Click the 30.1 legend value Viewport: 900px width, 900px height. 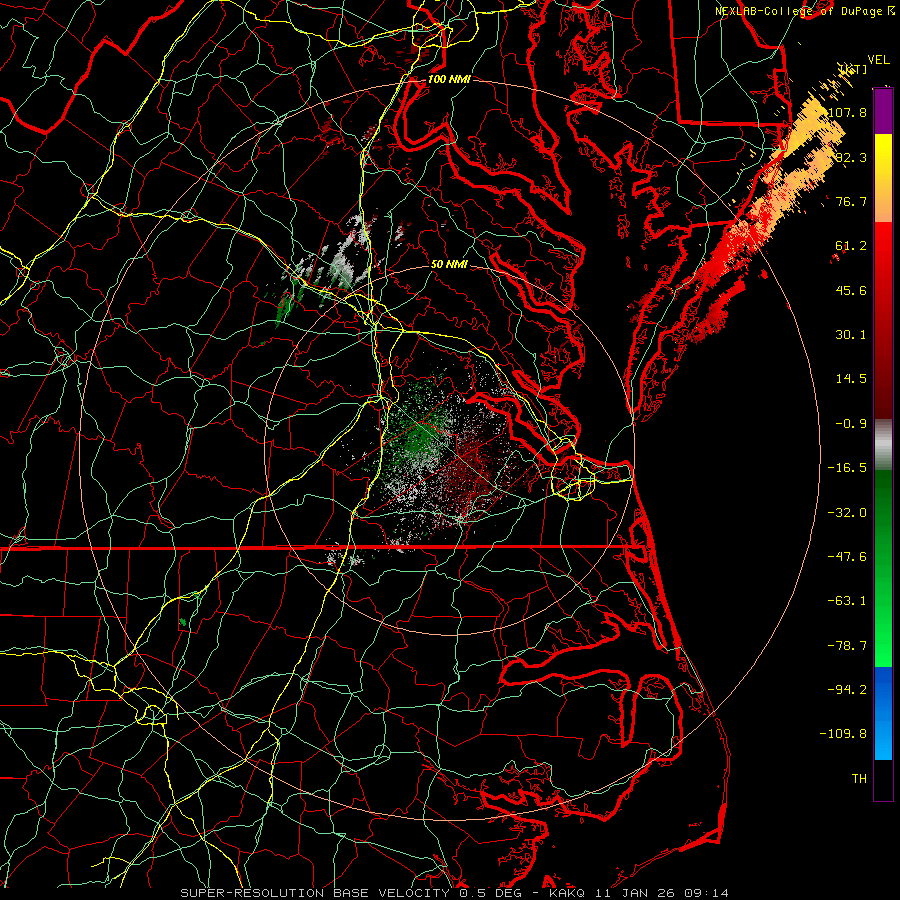pos(851,335)
